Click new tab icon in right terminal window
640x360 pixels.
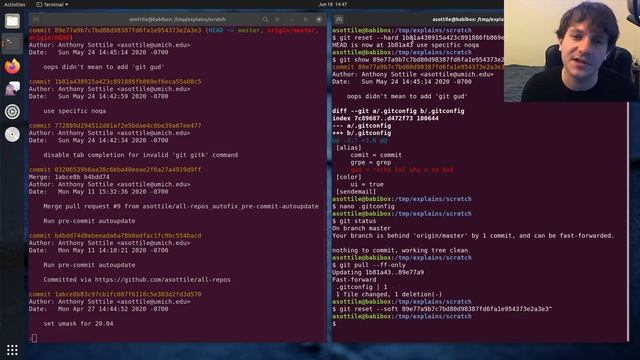click(x=339, y=19)
